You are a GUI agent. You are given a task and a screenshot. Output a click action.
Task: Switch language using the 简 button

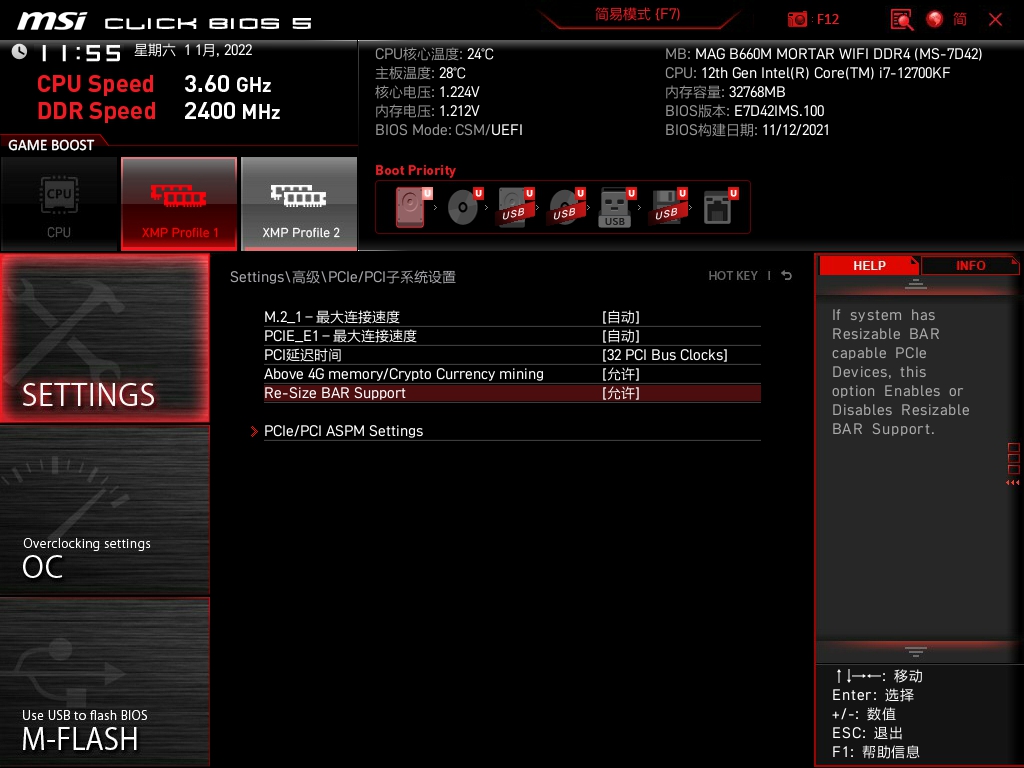[x=964, y=19]
